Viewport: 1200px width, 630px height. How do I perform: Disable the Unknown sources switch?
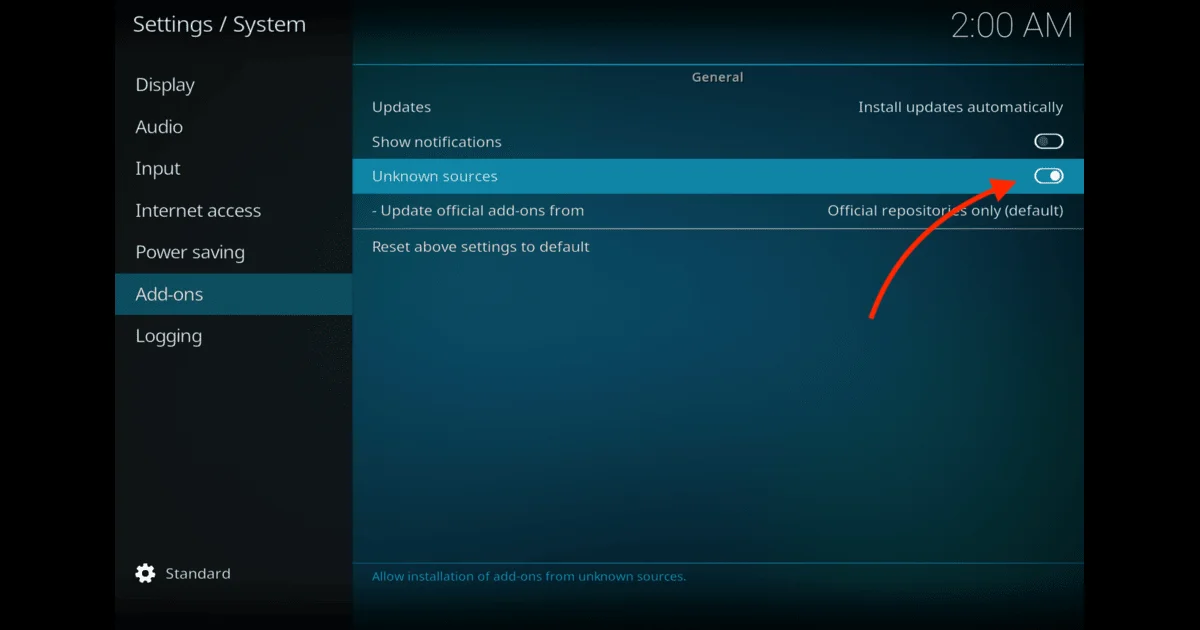[x=1048, y=176]
